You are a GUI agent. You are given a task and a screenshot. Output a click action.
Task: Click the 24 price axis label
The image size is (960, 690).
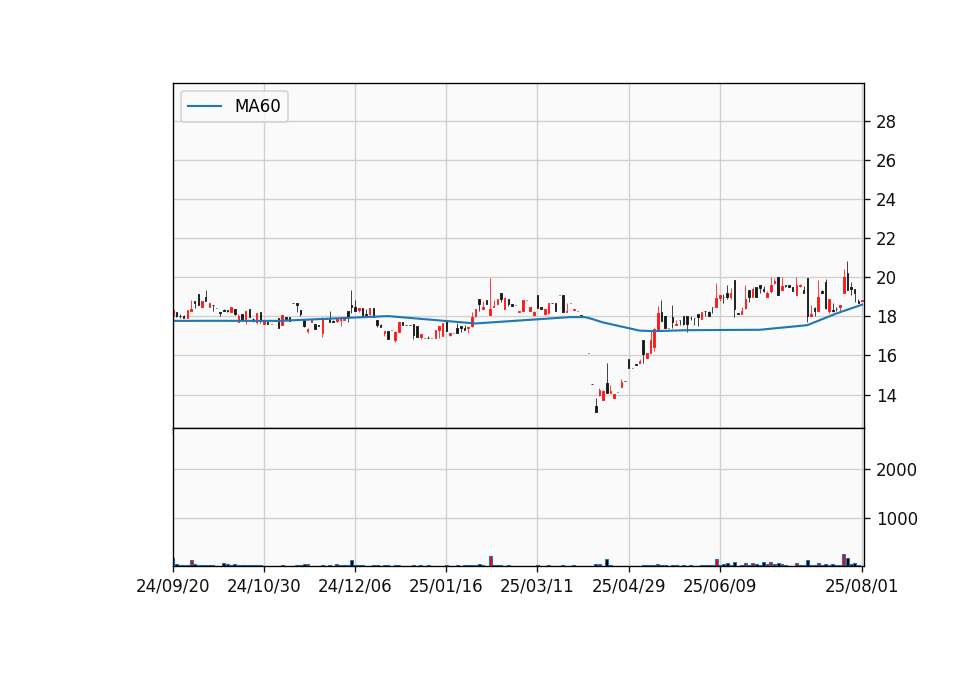click(x=886, y=200)
